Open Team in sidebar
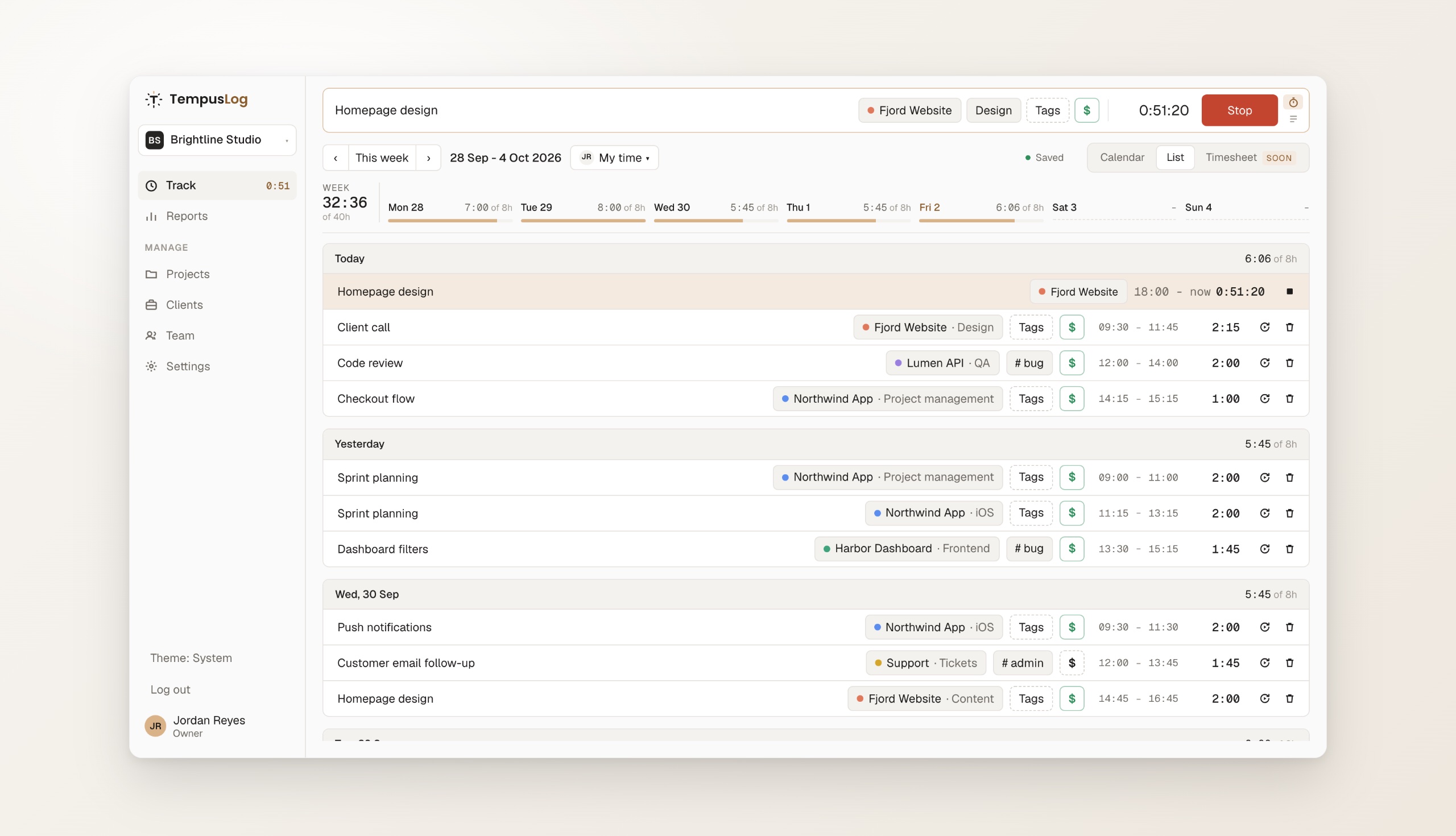This screenshot has height=836, width=1456. (x=217, y=336)
